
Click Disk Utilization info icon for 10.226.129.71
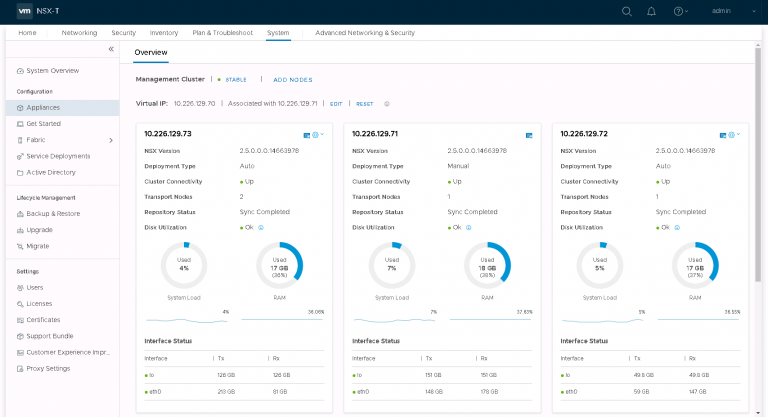pyautogui.click(x=469, y=227)
